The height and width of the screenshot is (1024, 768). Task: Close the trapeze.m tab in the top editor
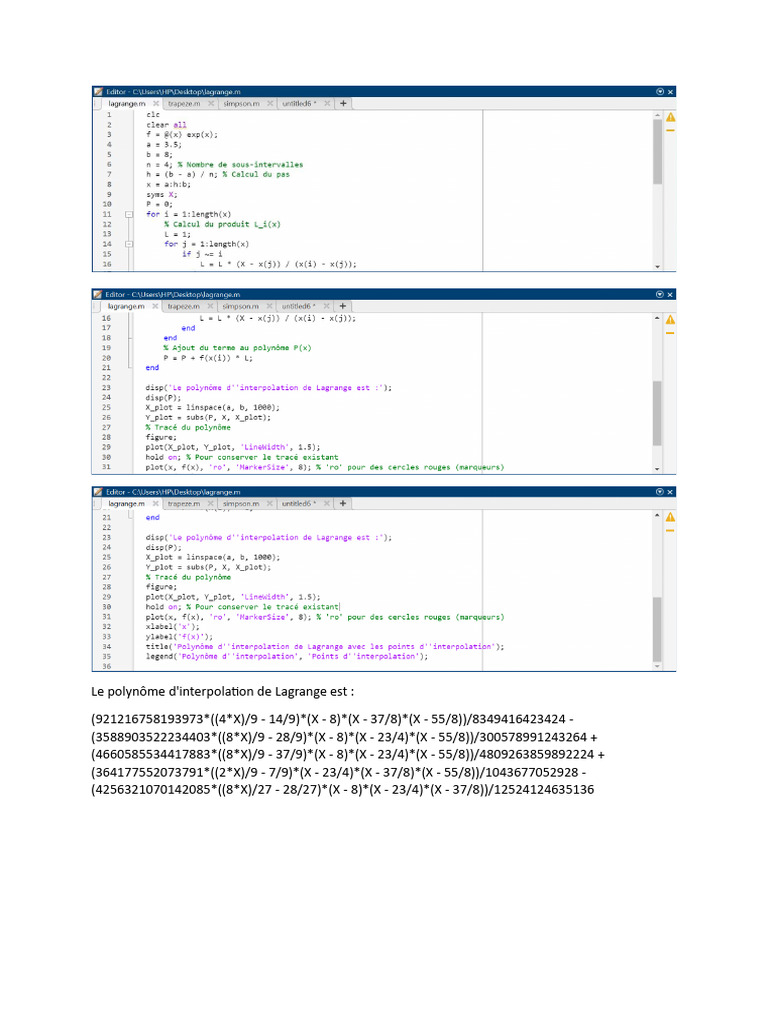pos(211,103)
